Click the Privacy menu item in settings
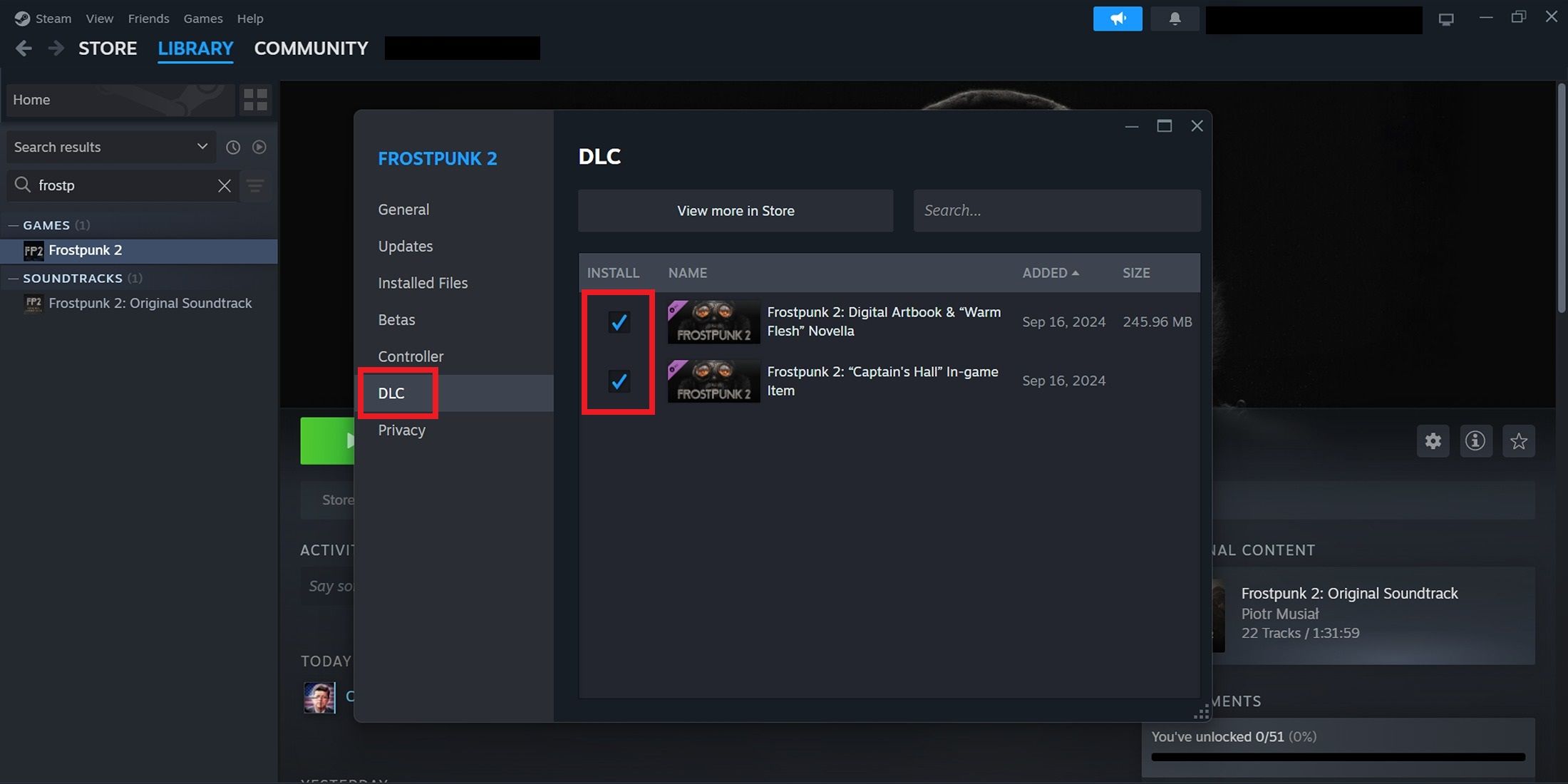The image size is (1568, 784). point(401,429)
